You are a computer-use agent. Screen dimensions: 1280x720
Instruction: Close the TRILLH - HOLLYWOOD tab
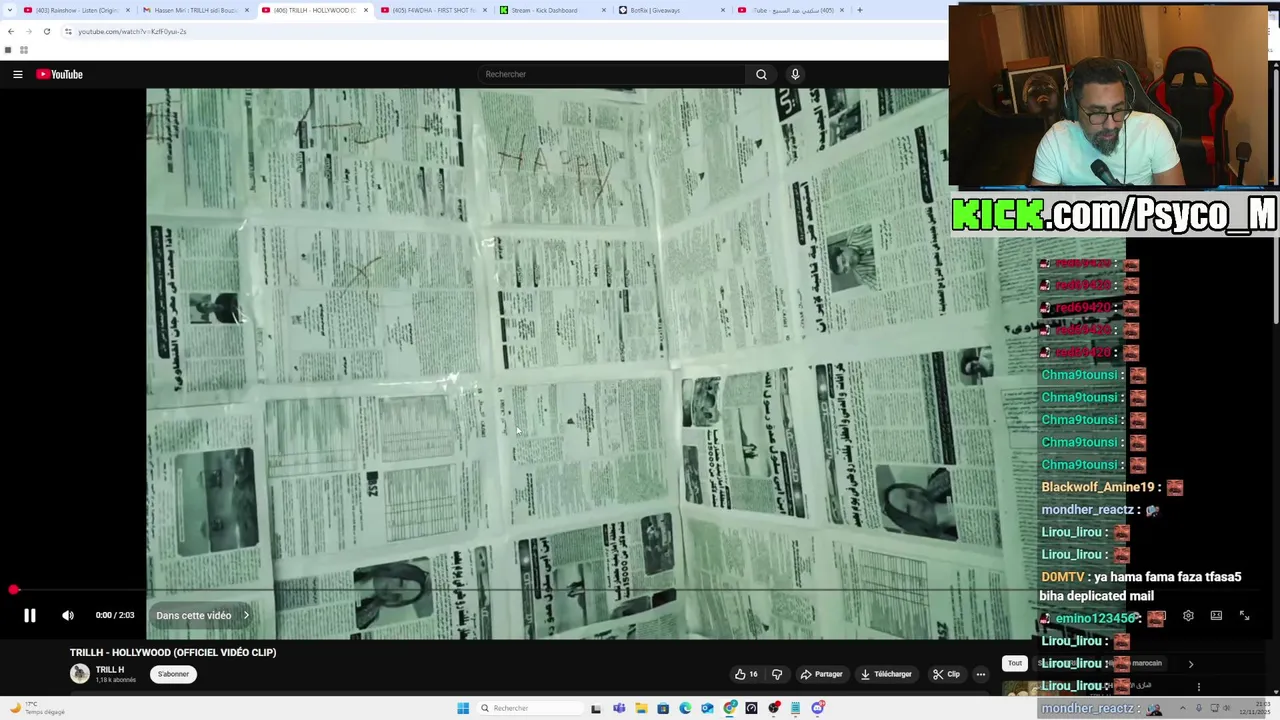(366, 10)
